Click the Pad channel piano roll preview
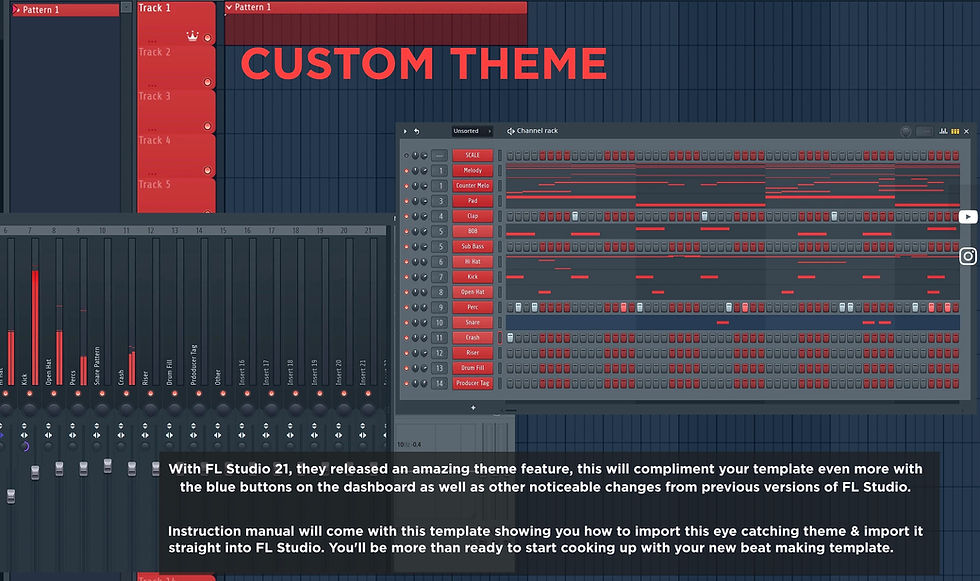This screenshot has width=980, height=581. pos(732,201)
